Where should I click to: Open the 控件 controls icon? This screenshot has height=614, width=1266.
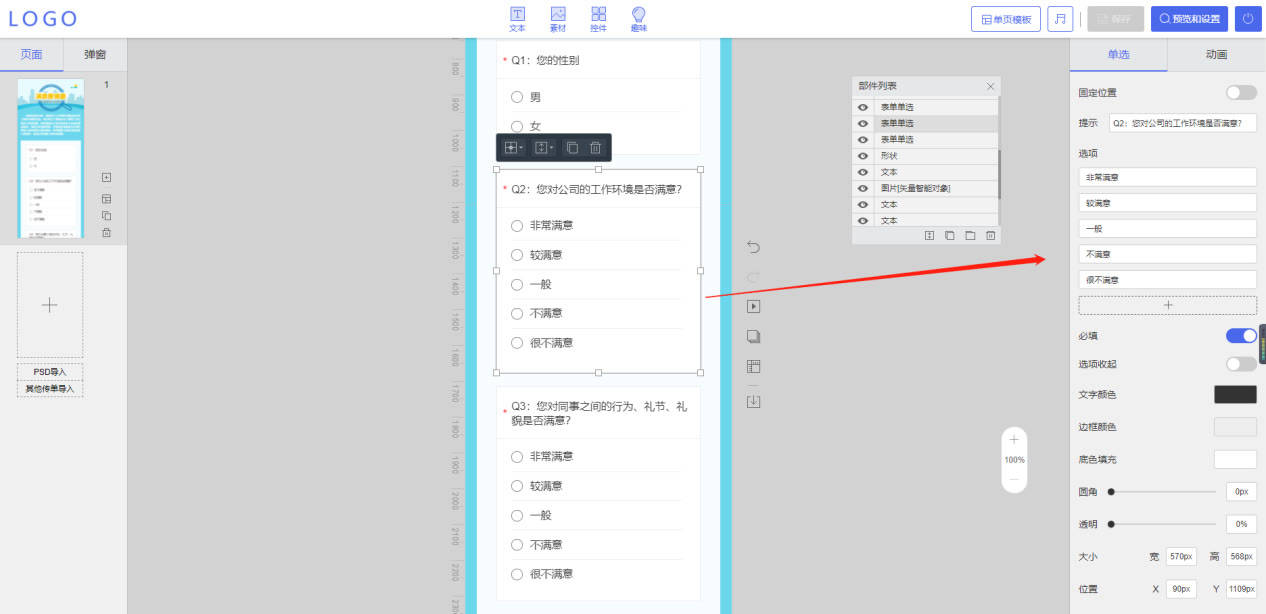tap(598, 19)
